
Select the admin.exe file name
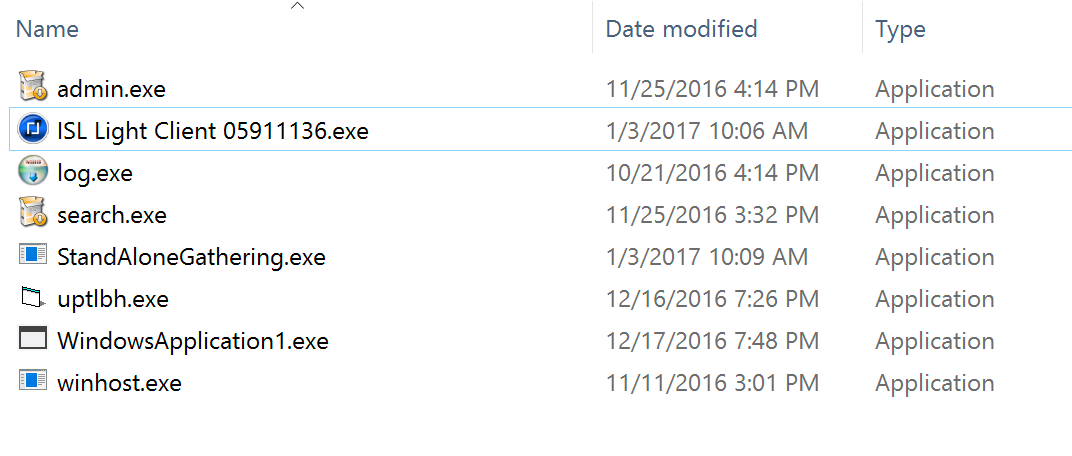111,89
